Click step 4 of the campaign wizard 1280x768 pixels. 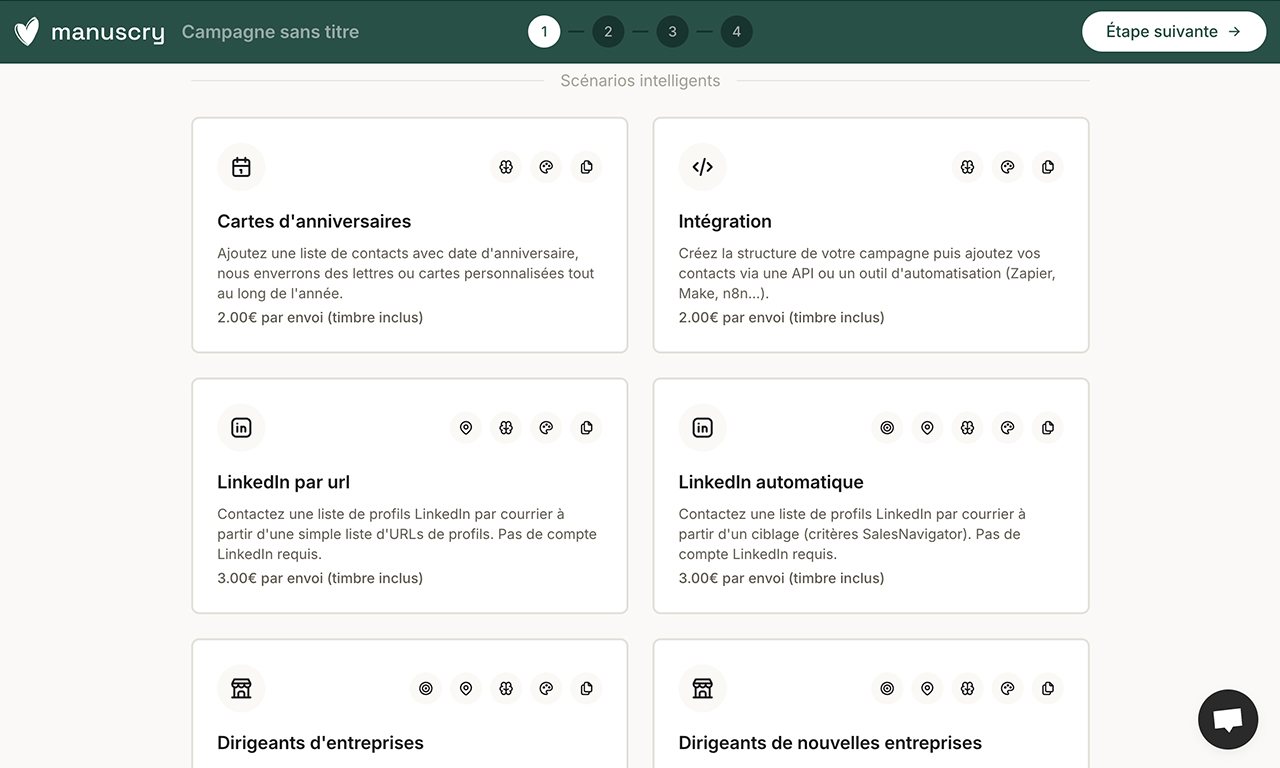click(x=736, y=31)
